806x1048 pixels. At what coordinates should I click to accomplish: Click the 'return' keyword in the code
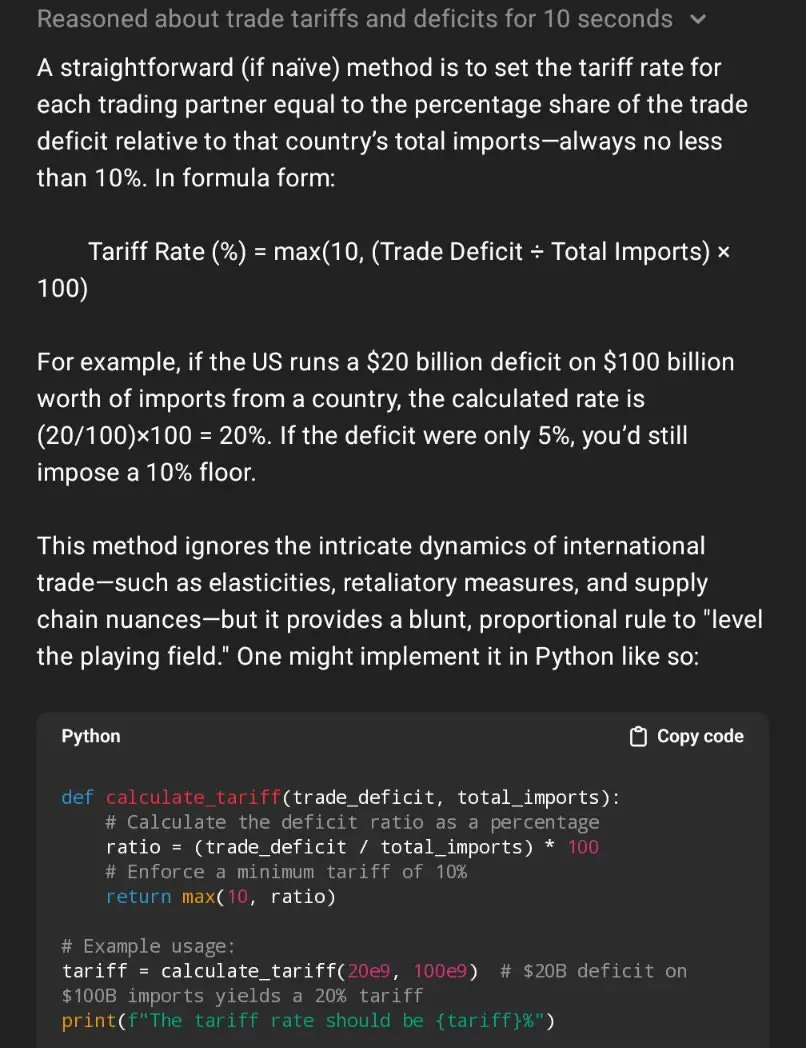[138, 896]
